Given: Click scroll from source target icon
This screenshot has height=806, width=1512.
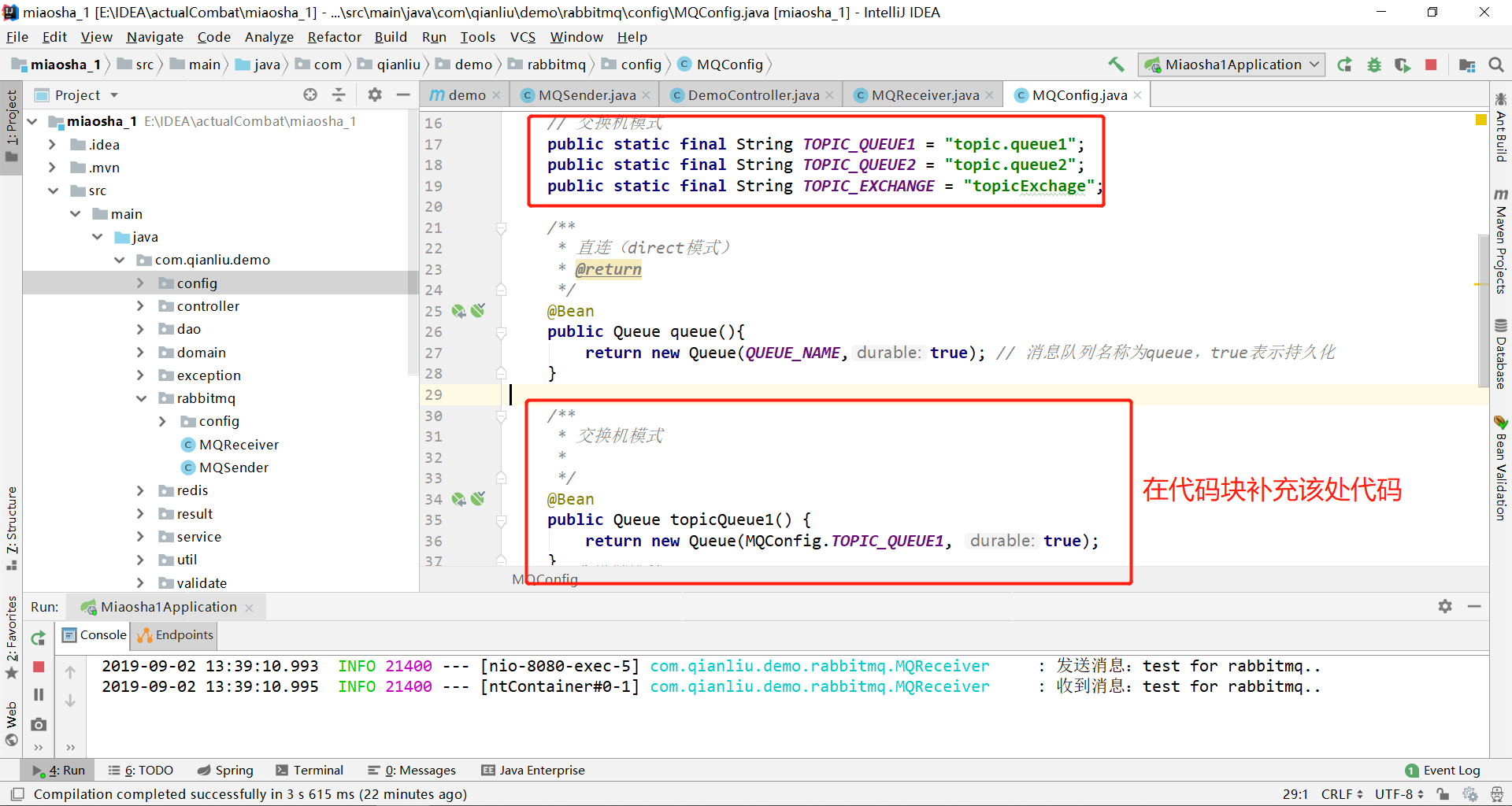Looking at the screenshot, I should (x=310, y=94).
